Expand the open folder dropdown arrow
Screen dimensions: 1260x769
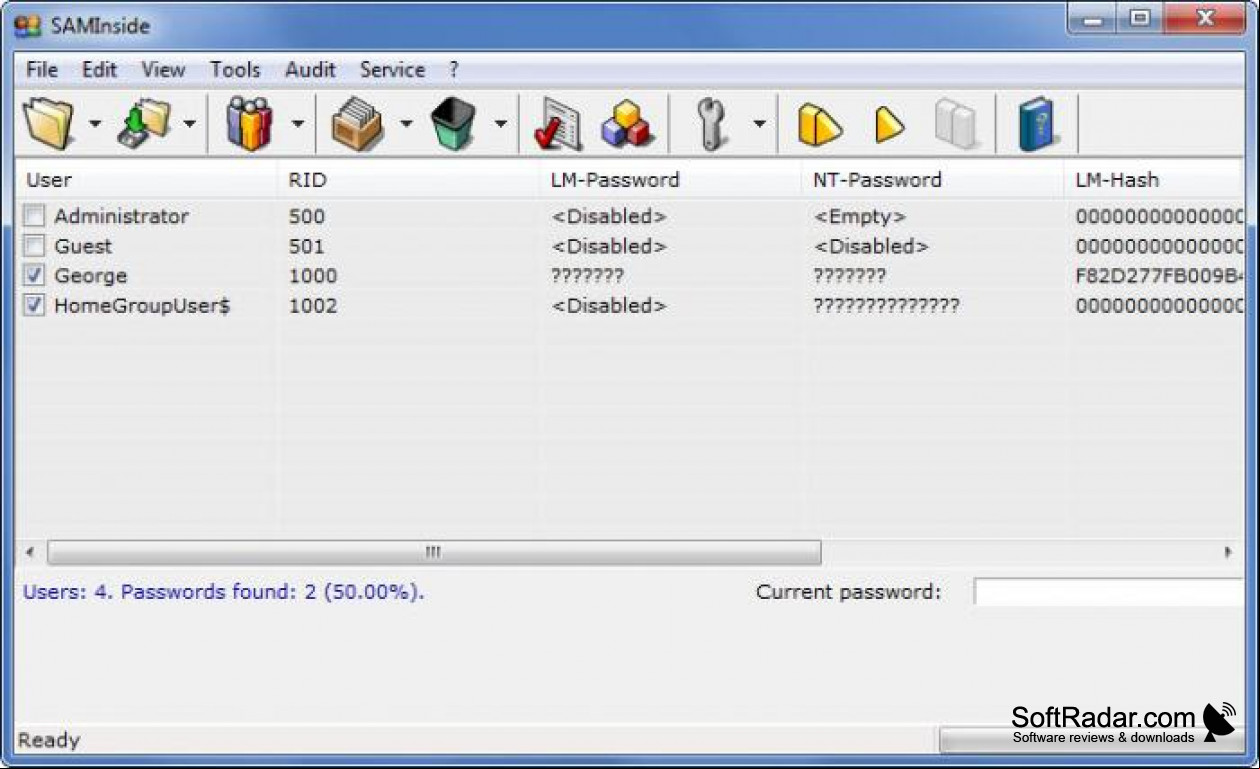point(95,124)
